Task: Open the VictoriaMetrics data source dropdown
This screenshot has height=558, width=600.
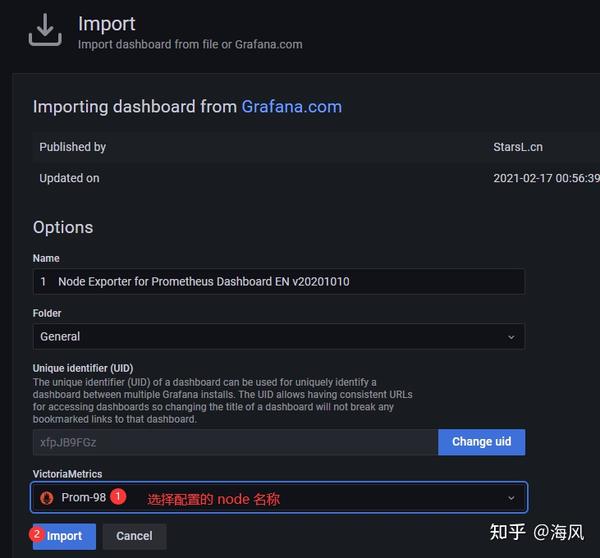Action: point(279,498)
